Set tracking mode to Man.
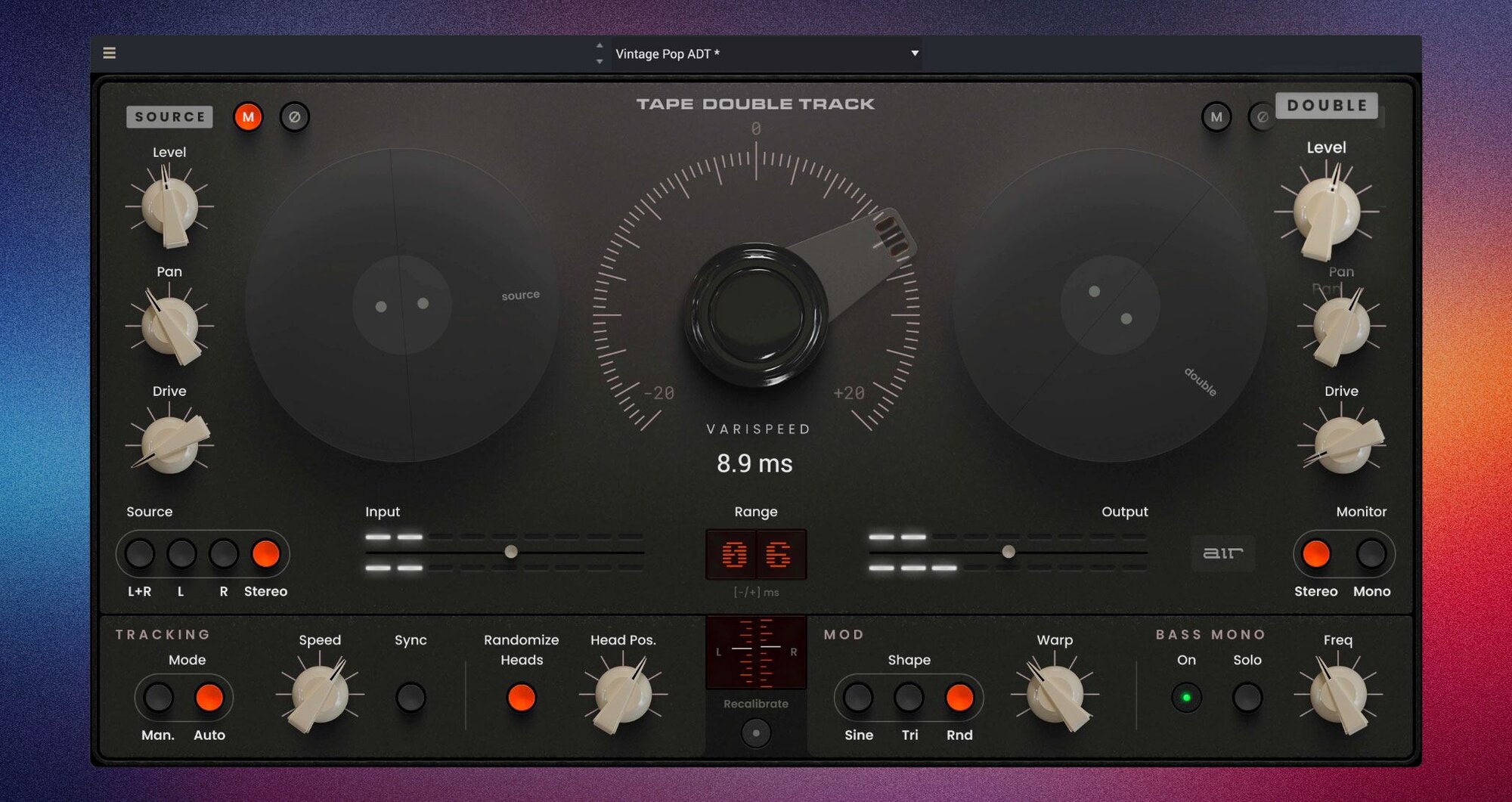Viewport: 1512px width, 802px height. [x=159, y=697]
